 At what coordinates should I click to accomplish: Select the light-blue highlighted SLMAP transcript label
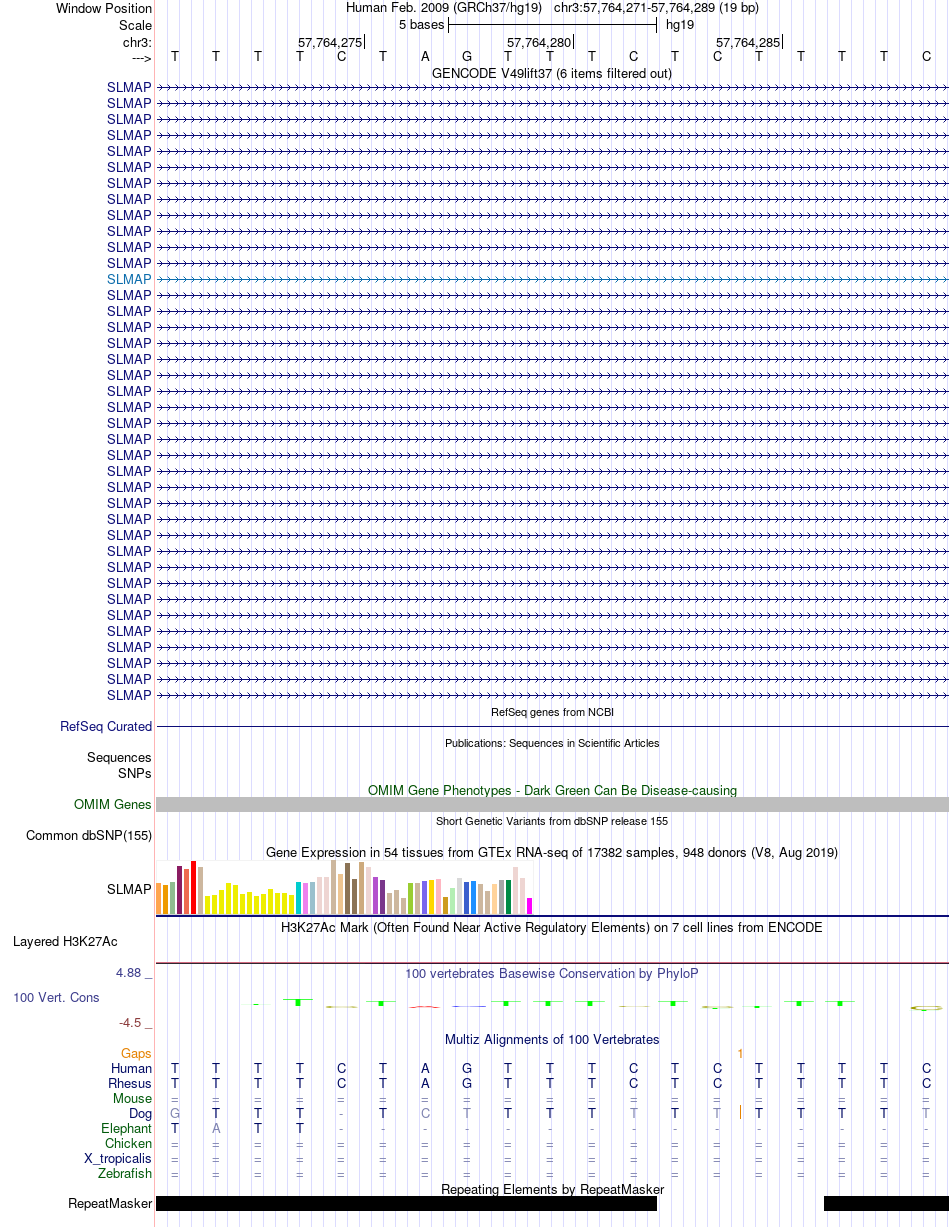[x=129, y=279]
